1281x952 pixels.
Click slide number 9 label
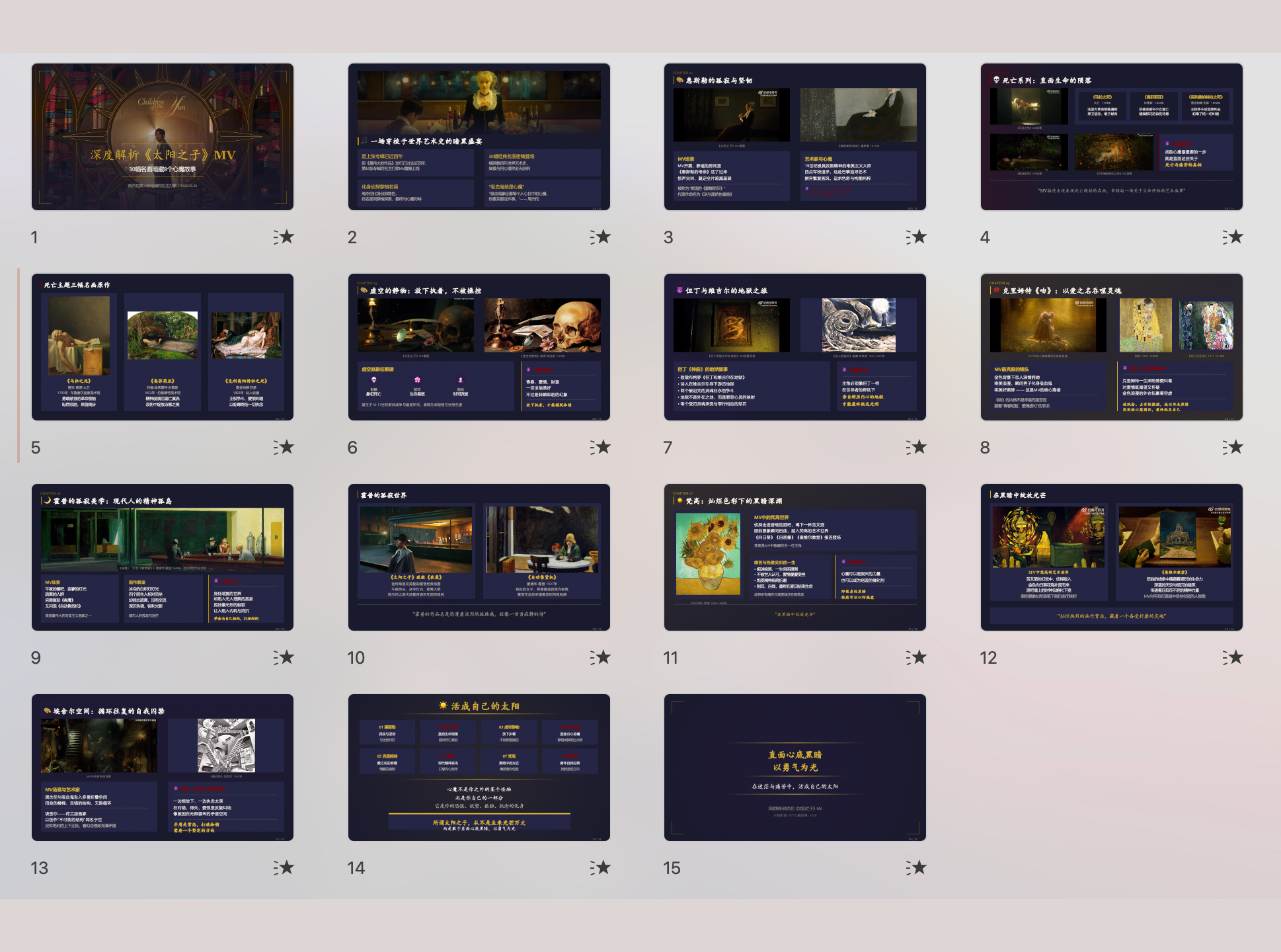(35, 657)
